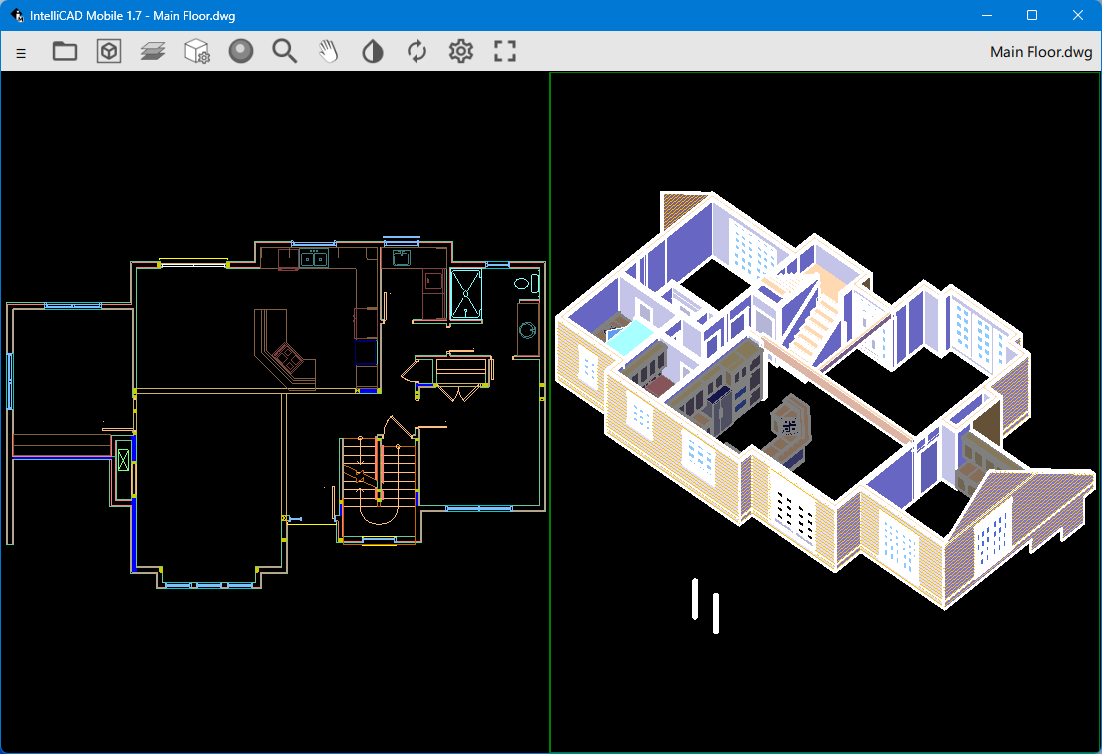Toggle the fullscreen brackets icon
This screenshot has height=754, width=1102.
(505, 52)
